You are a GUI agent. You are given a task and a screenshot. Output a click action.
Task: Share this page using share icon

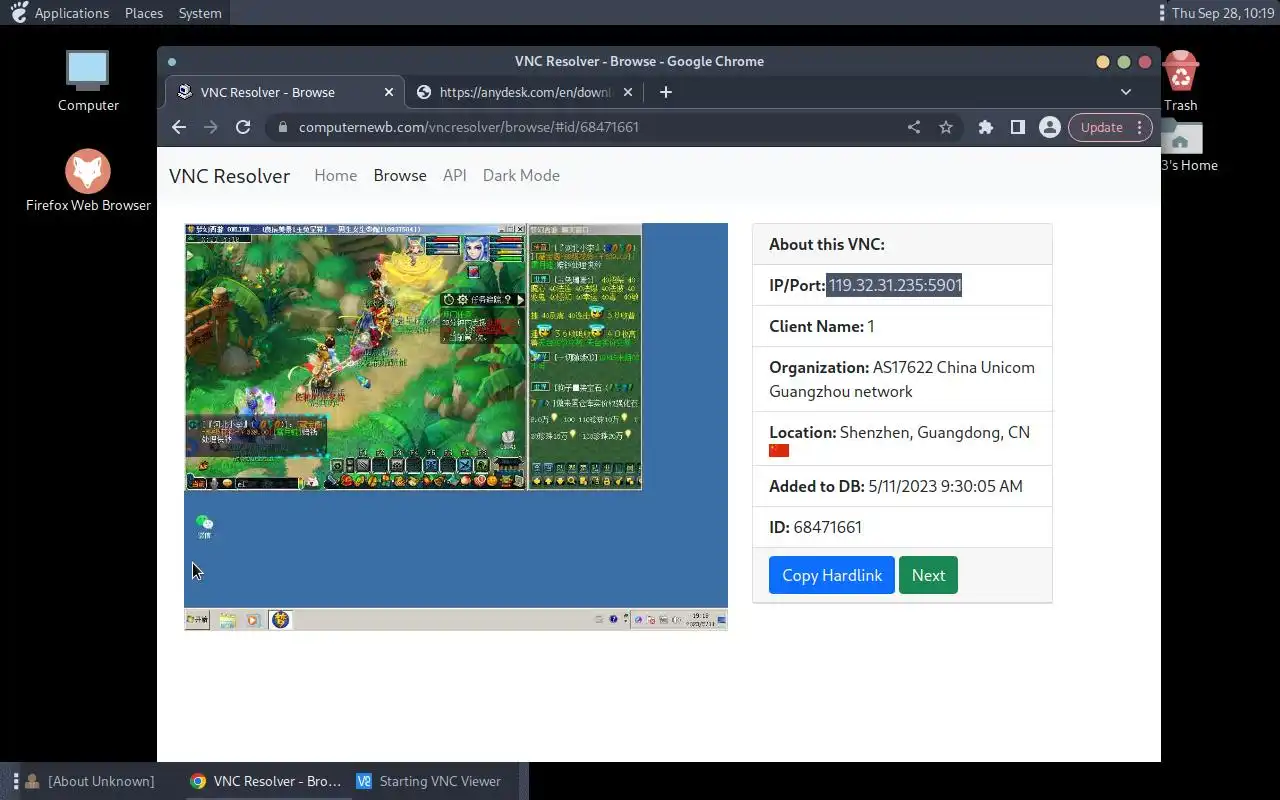pyautogui.click(x=914, y=127)
